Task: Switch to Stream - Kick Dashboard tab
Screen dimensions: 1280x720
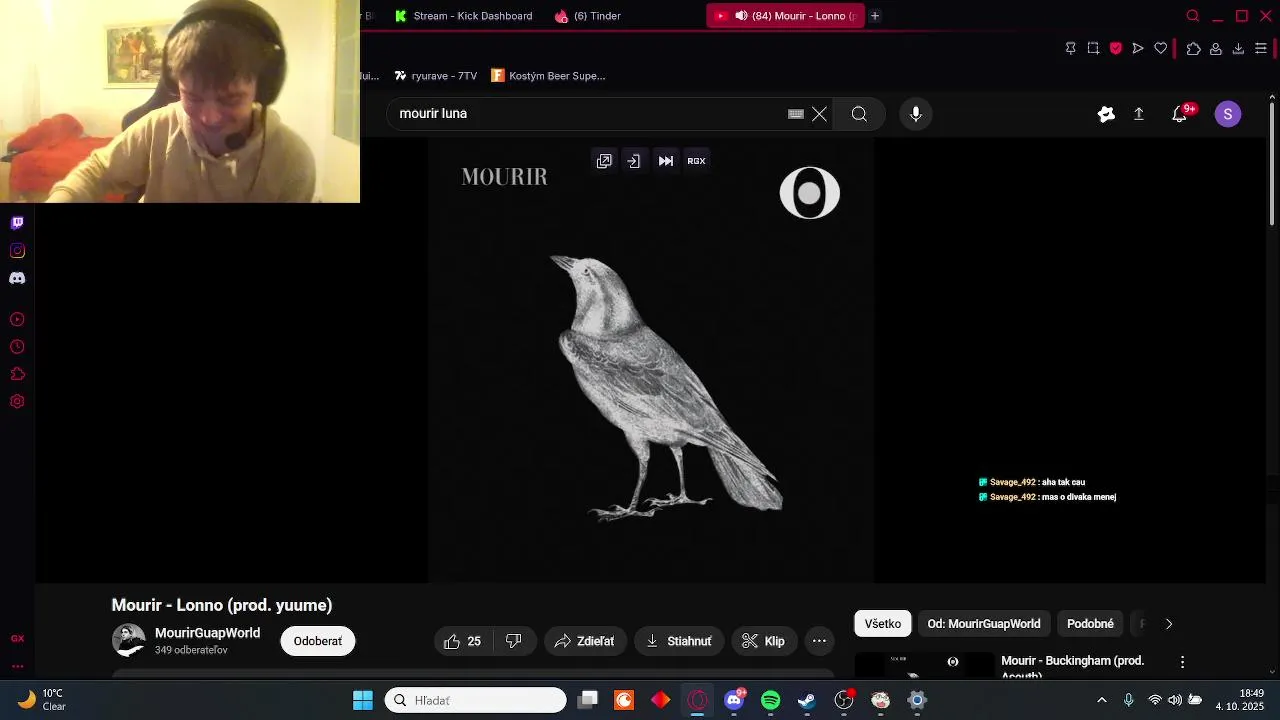Action: point(464,16)
